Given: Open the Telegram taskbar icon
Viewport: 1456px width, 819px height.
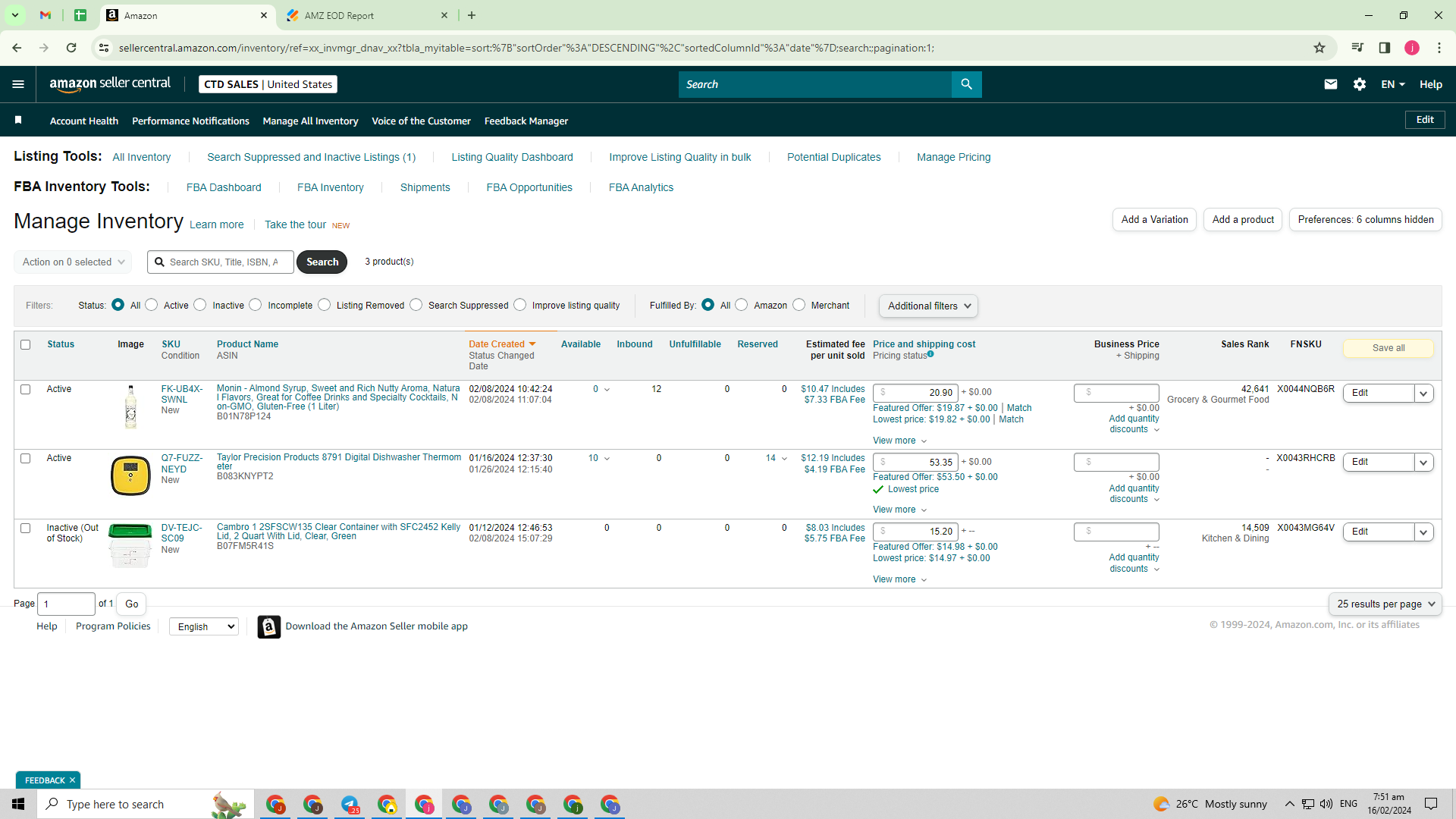Looking at the screenshot, I should [x=350, y=804].
